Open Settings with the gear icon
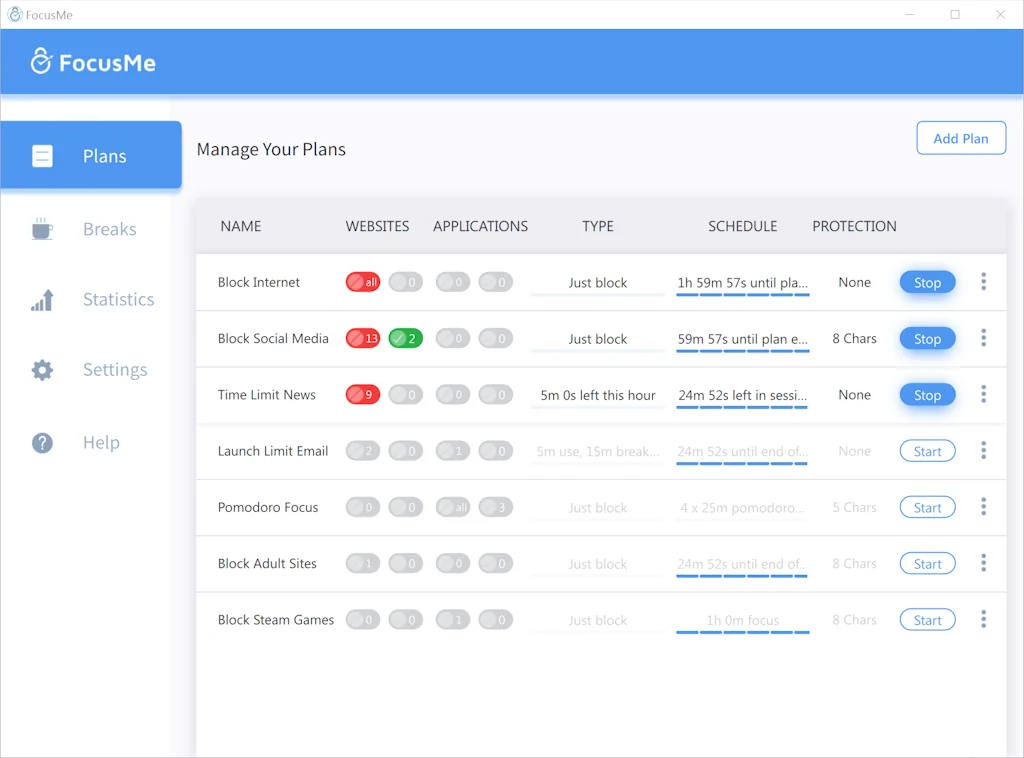This screenshot has height=758, width=1024. (x=42, y=369)
